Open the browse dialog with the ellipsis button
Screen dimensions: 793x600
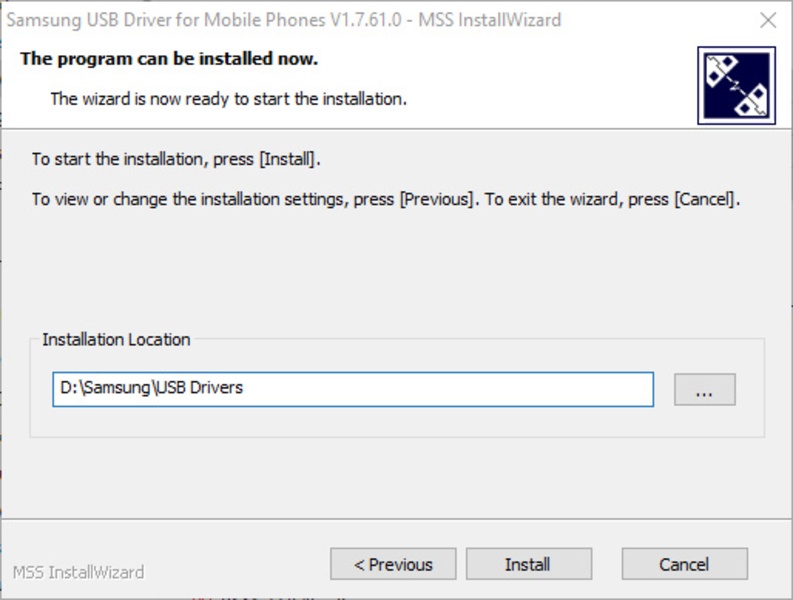pyautogui.click(x=704, y=390)
